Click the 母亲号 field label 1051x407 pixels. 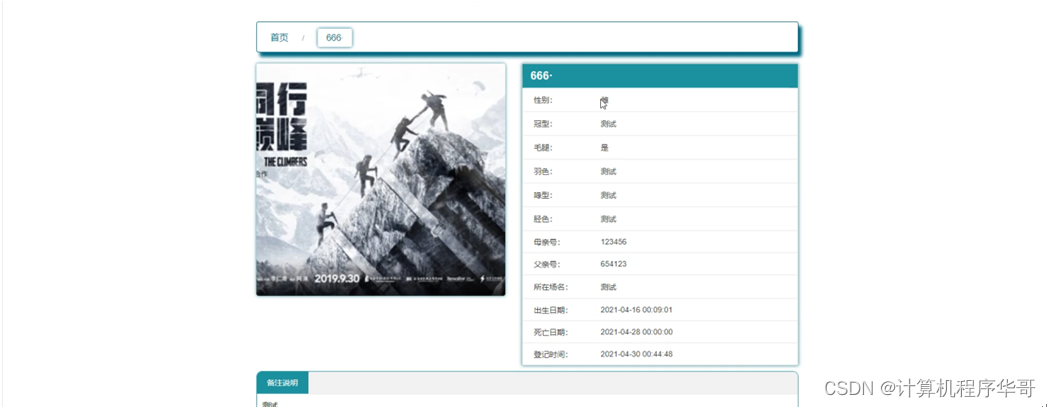click(546, 241)
